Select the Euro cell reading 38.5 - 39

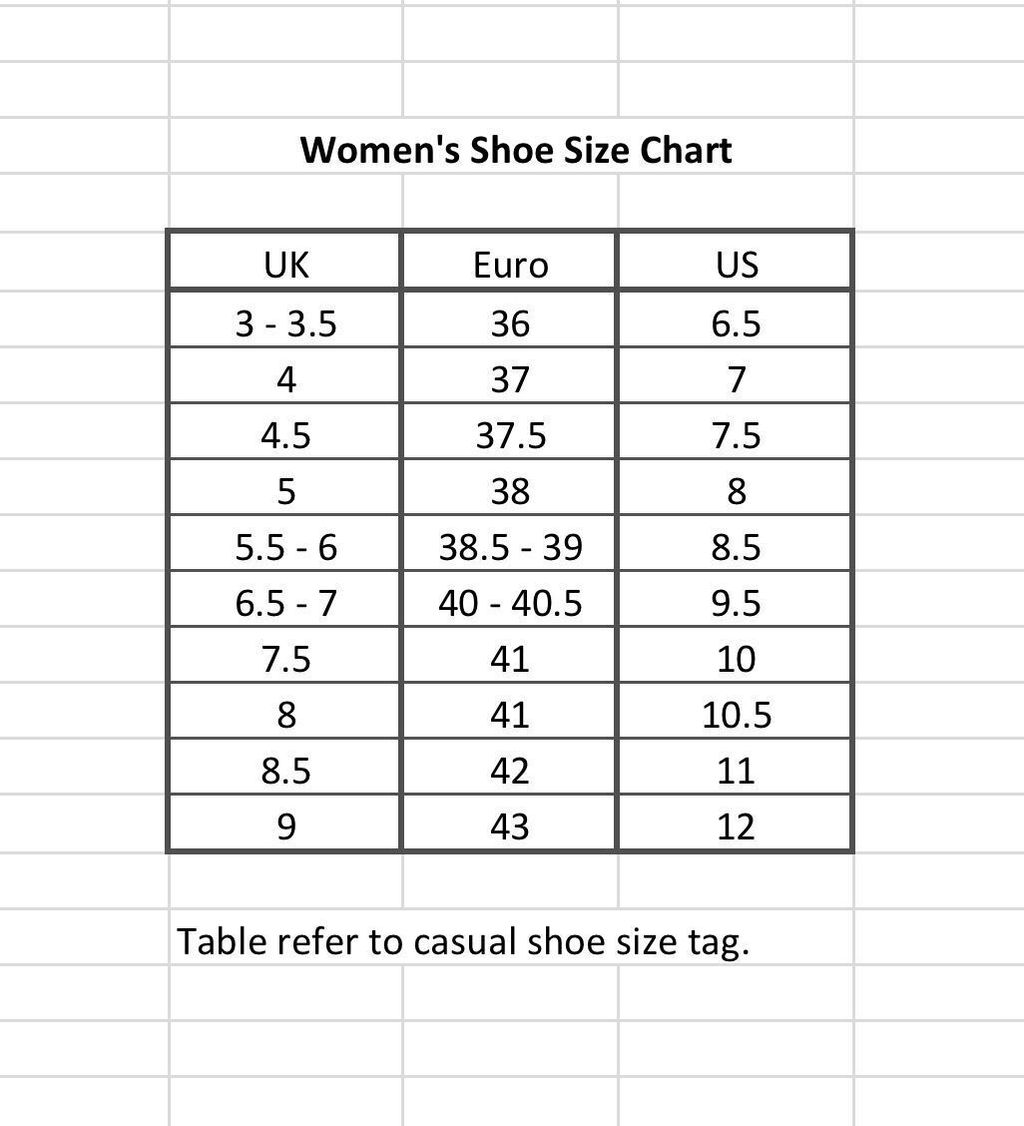510,547
